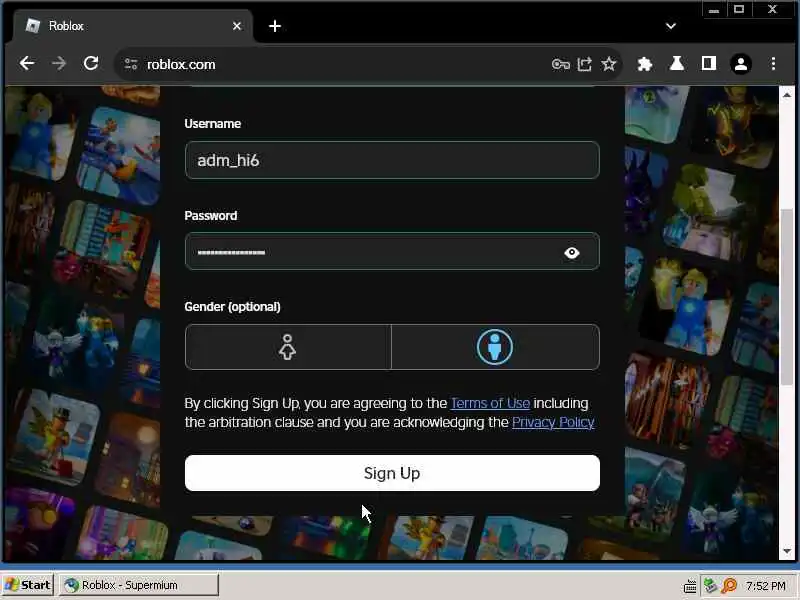The image size is (800, 600).
Task: Edit the Username field
Action: click(x=392, y=160)
